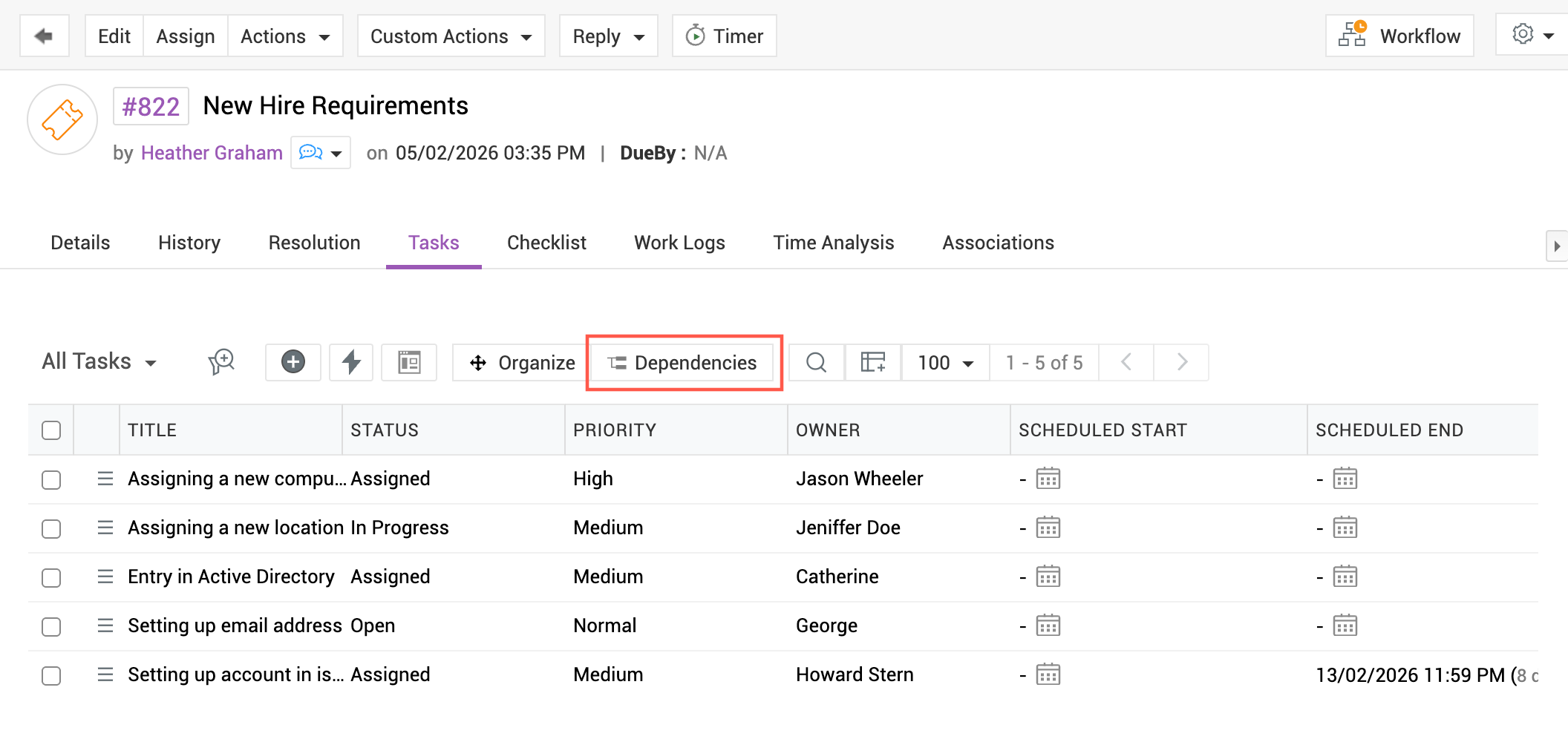Open requester Heather Graham's profile link
Viewport: 1568px width, 742px height.
212,153
